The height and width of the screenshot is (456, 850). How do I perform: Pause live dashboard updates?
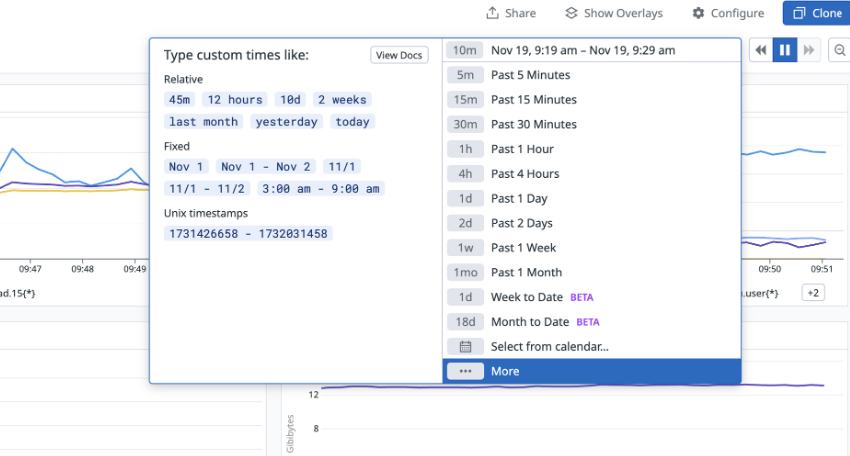(784, 50)
